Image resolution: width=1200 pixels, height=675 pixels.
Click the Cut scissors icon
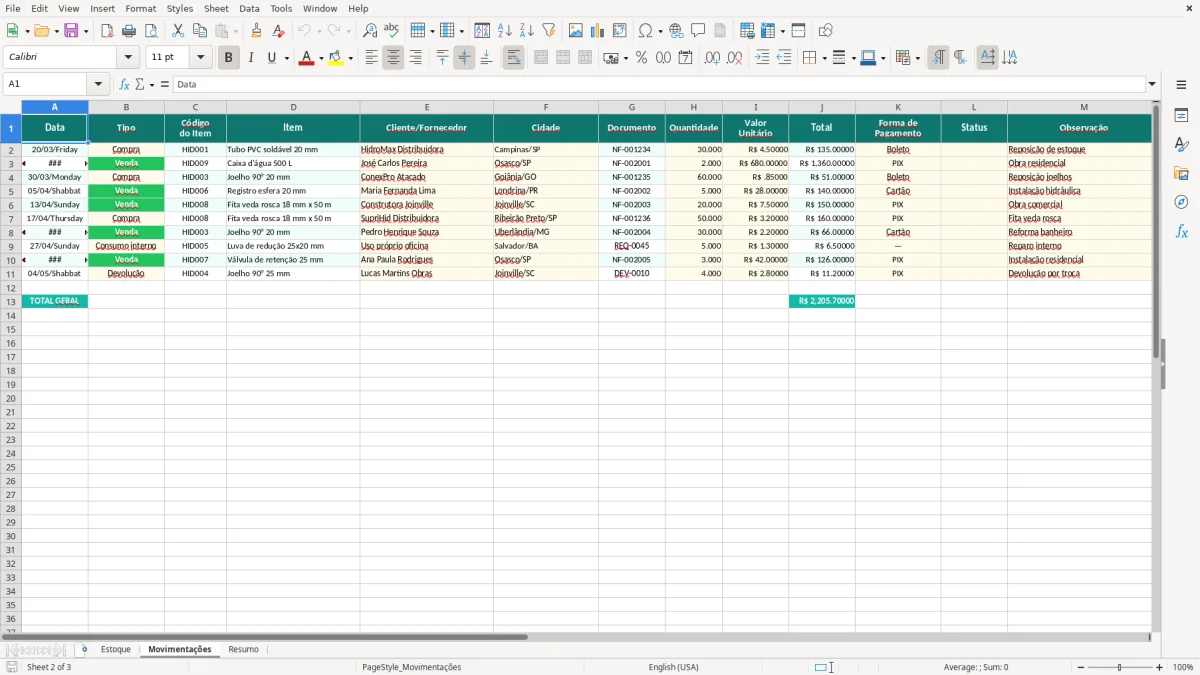tap(178, 31)
